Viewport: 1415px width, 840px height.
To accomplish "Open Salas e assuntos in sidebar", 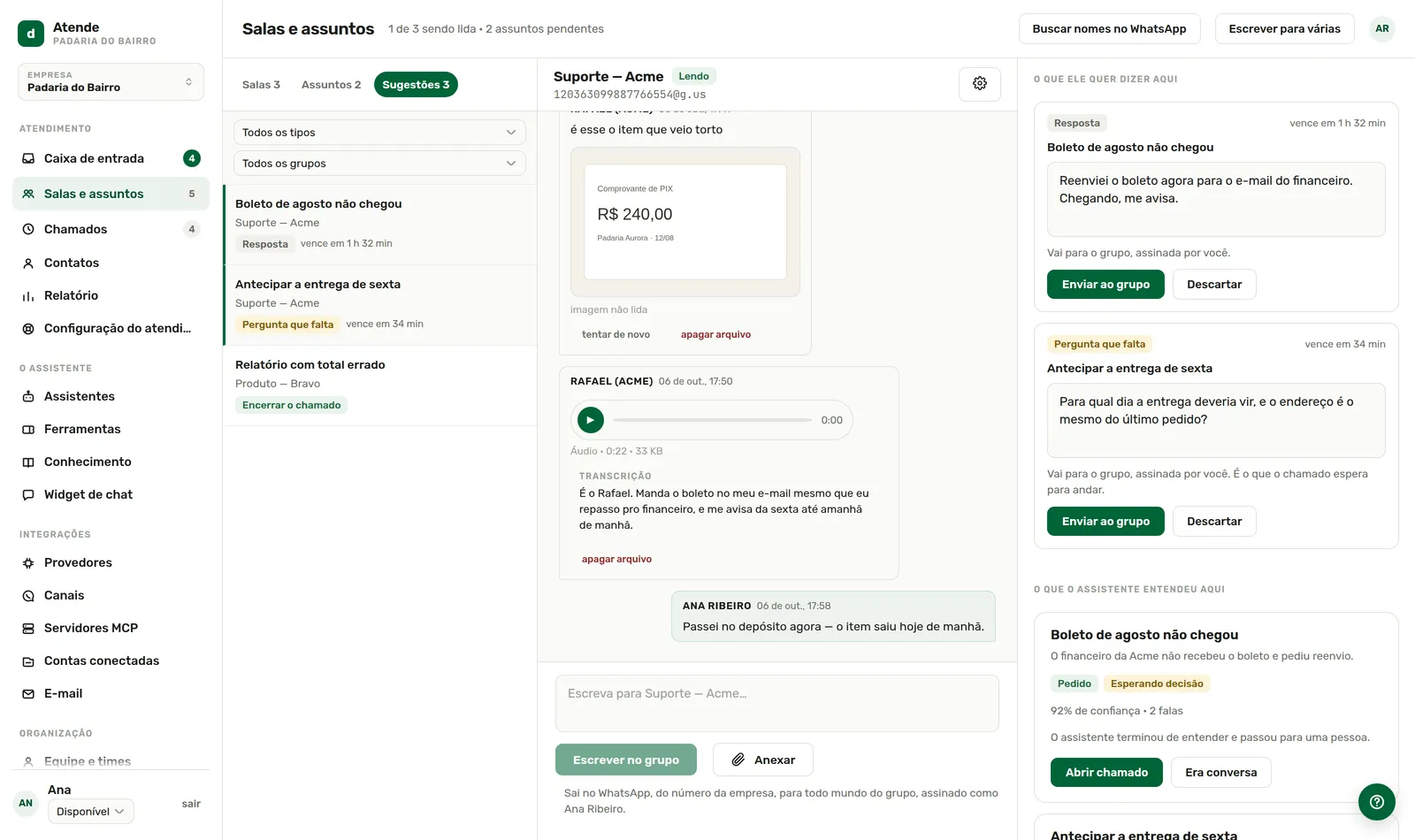I will [x=111, y=194].
